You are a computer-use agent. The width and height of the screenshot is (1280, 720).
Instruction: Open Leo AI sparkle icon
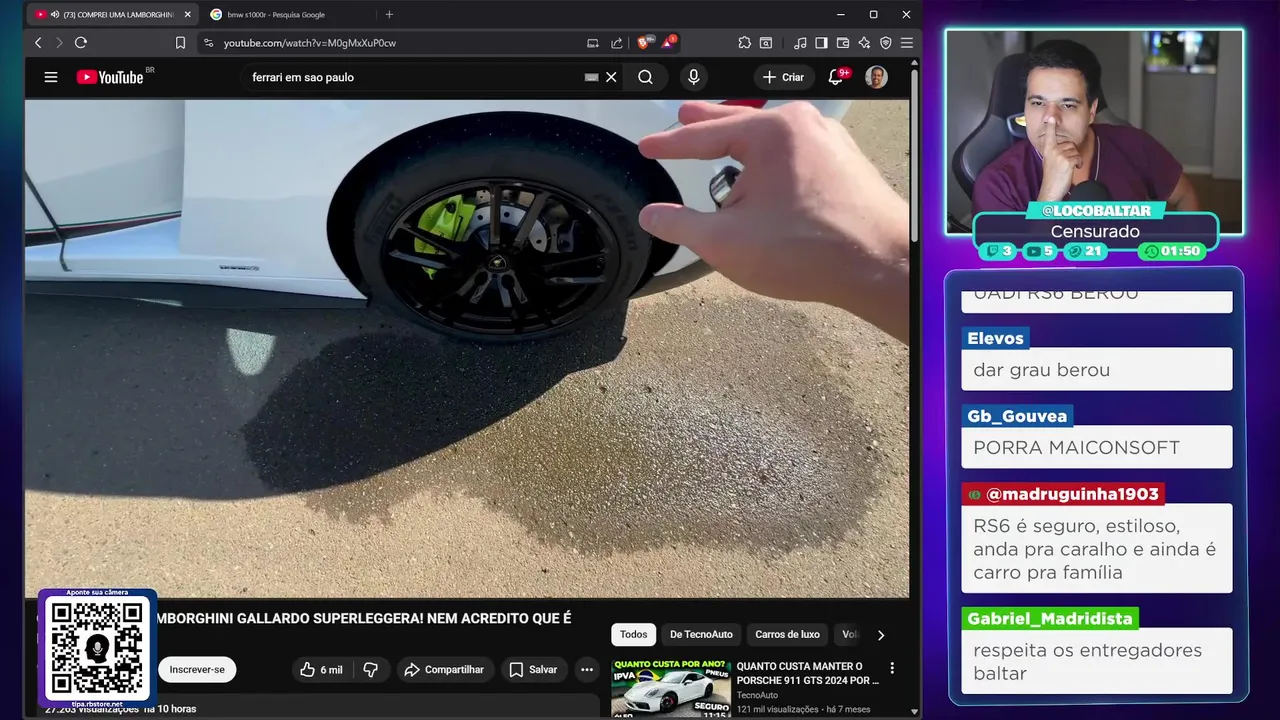[x=864, y=43]
